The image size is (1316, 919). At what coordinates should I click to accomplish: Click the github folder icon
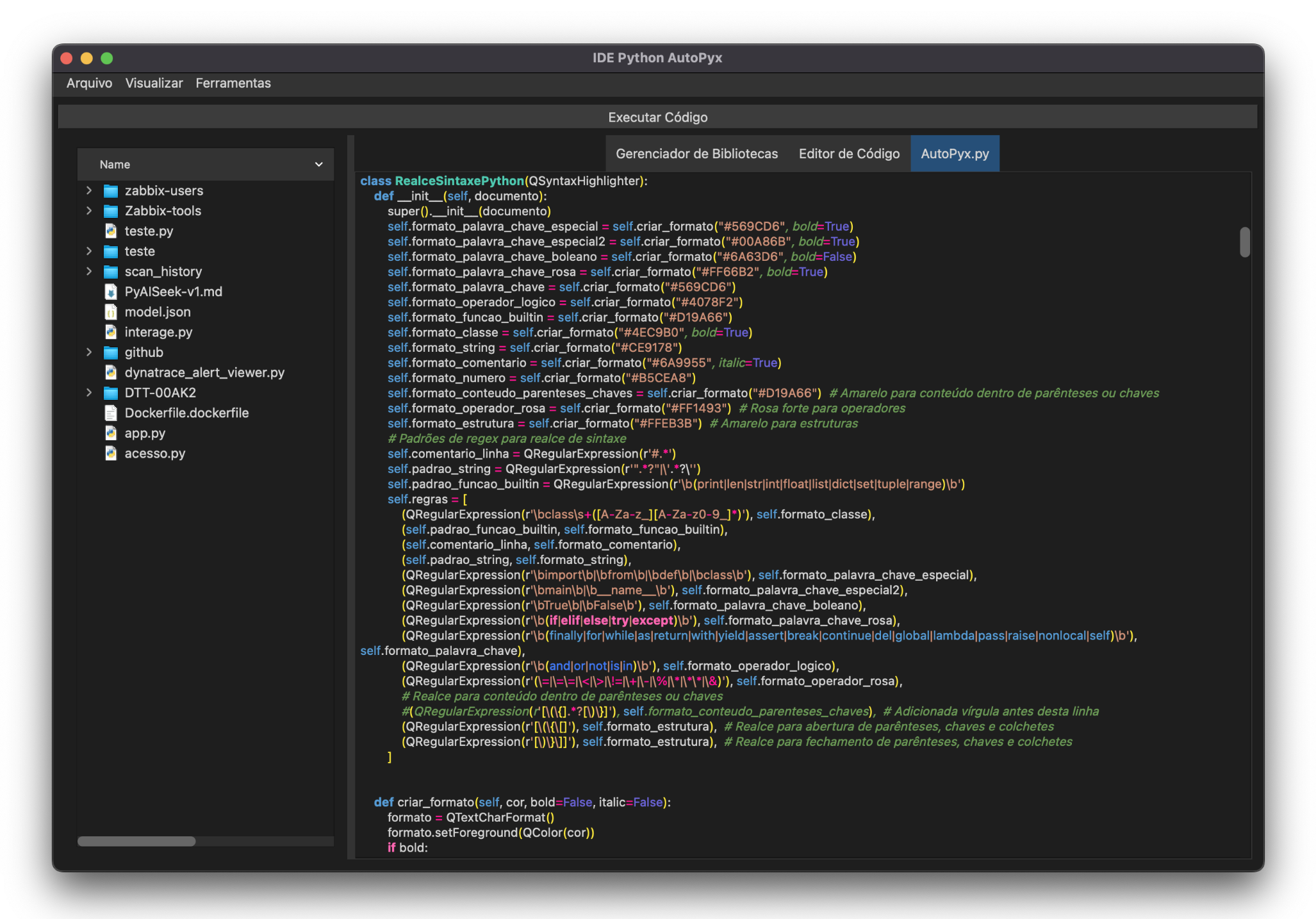tap(111, 352)
